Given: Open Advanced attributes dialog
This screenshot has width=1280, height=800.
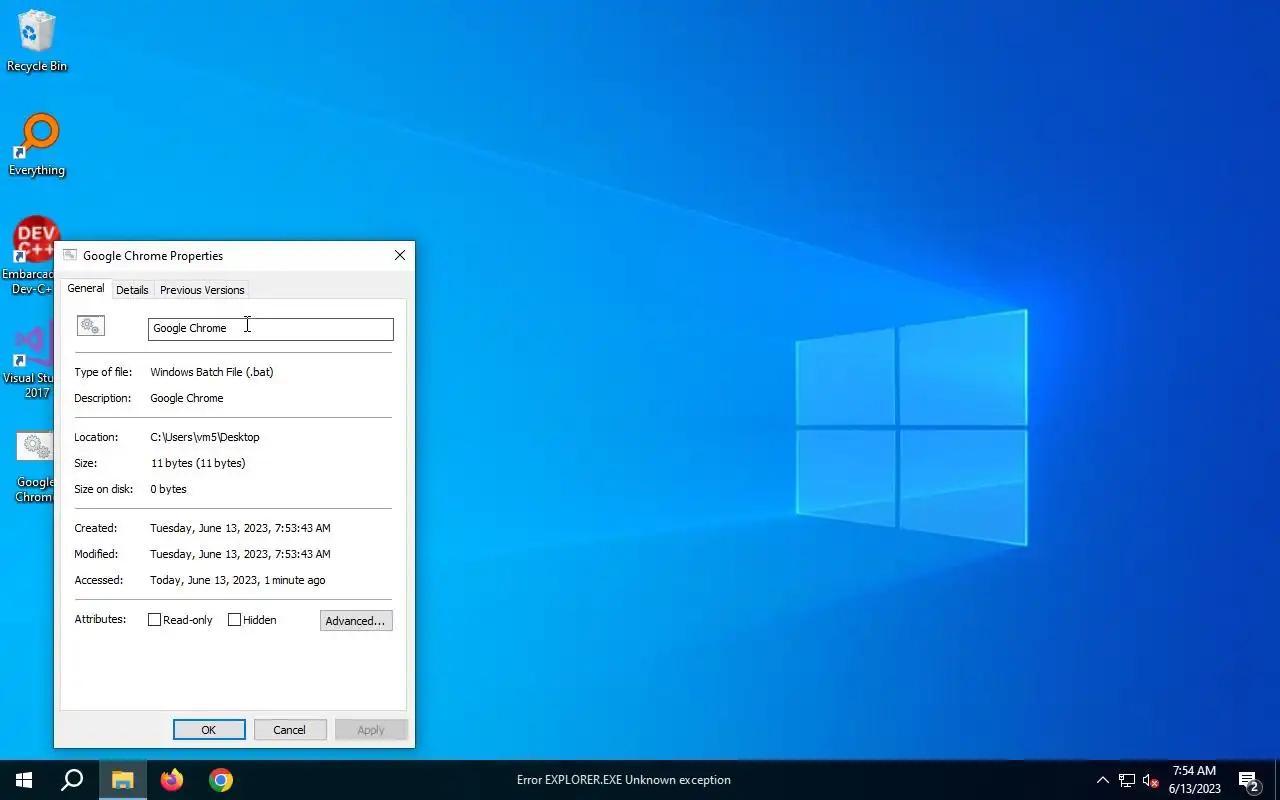Looking at the screenshot, I should point(356,621).
